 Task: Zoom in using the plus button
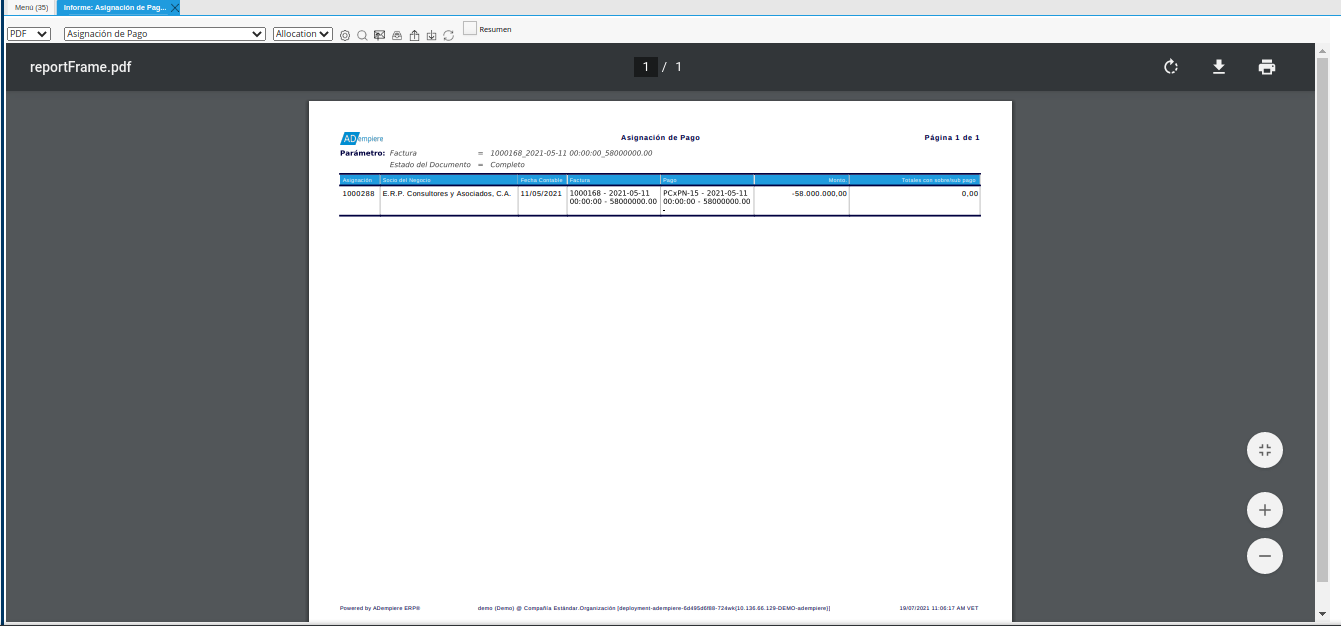coord(1264,509)
